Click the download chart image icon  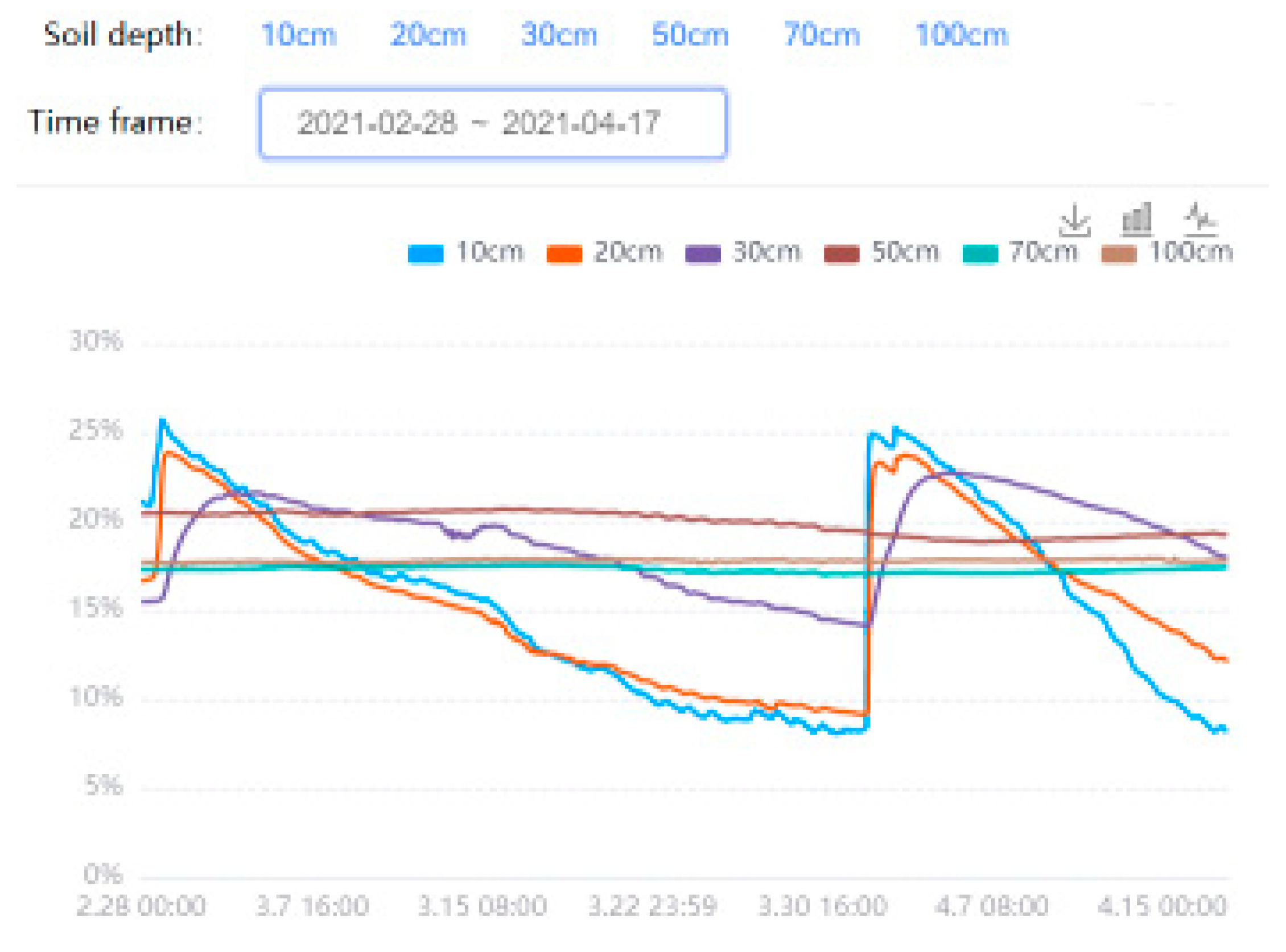(x=1075, y=220)
